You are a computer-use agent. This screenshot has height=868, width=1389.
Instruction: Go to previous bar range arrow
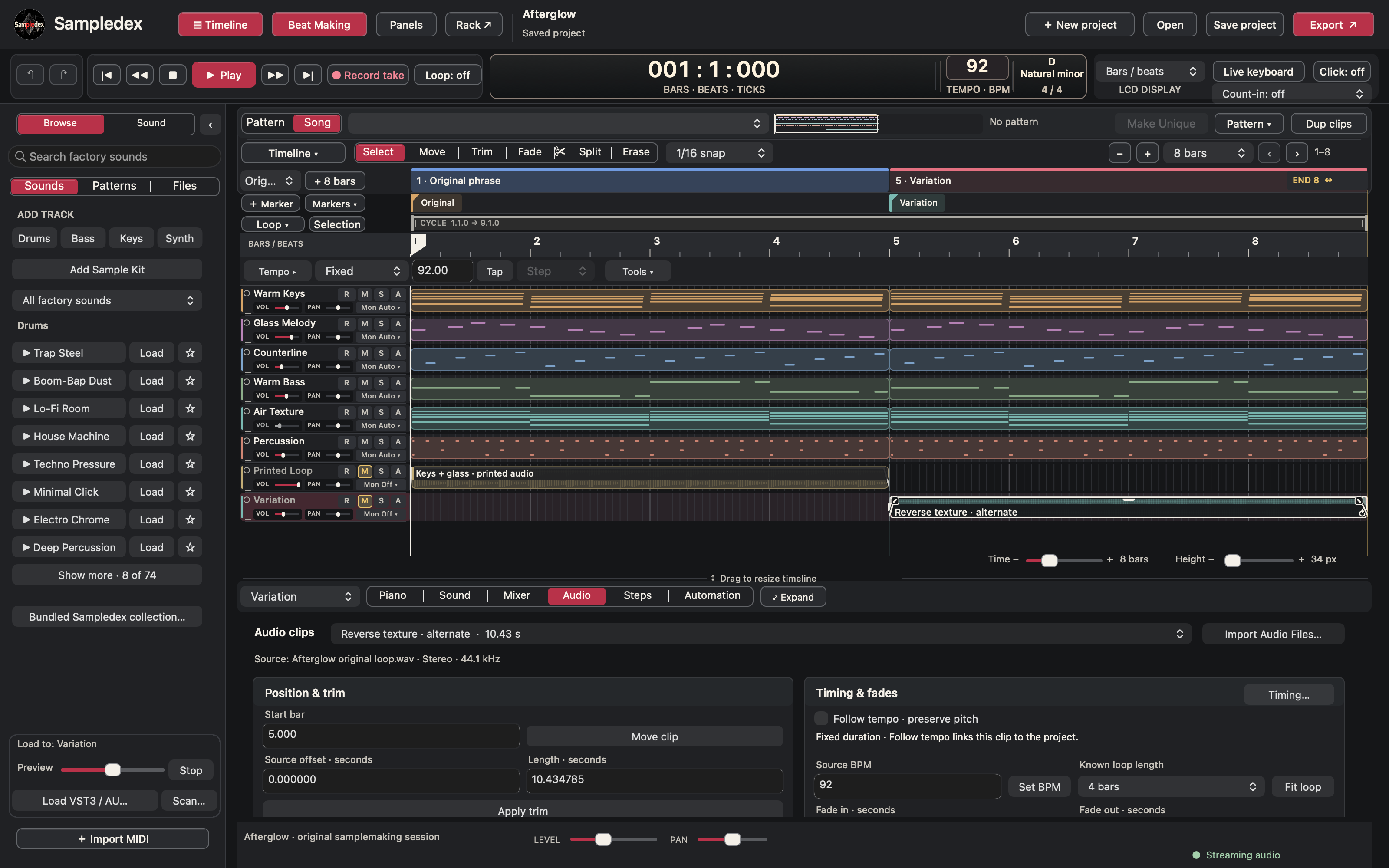click(1269, 153)
